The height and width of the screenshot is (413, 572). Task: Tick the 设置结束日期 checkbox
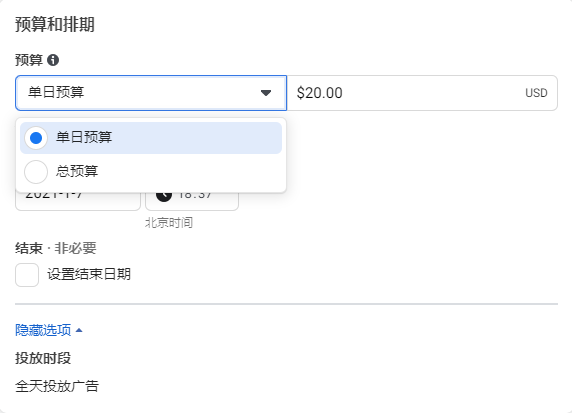[27, 275]
